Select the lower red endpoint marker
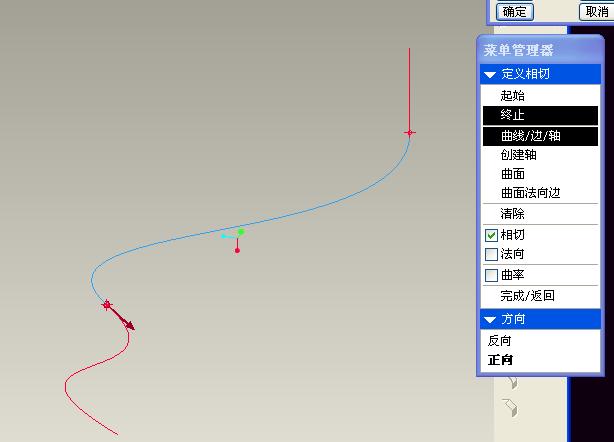Screen dimensions: 614x442 coord(107,305)
